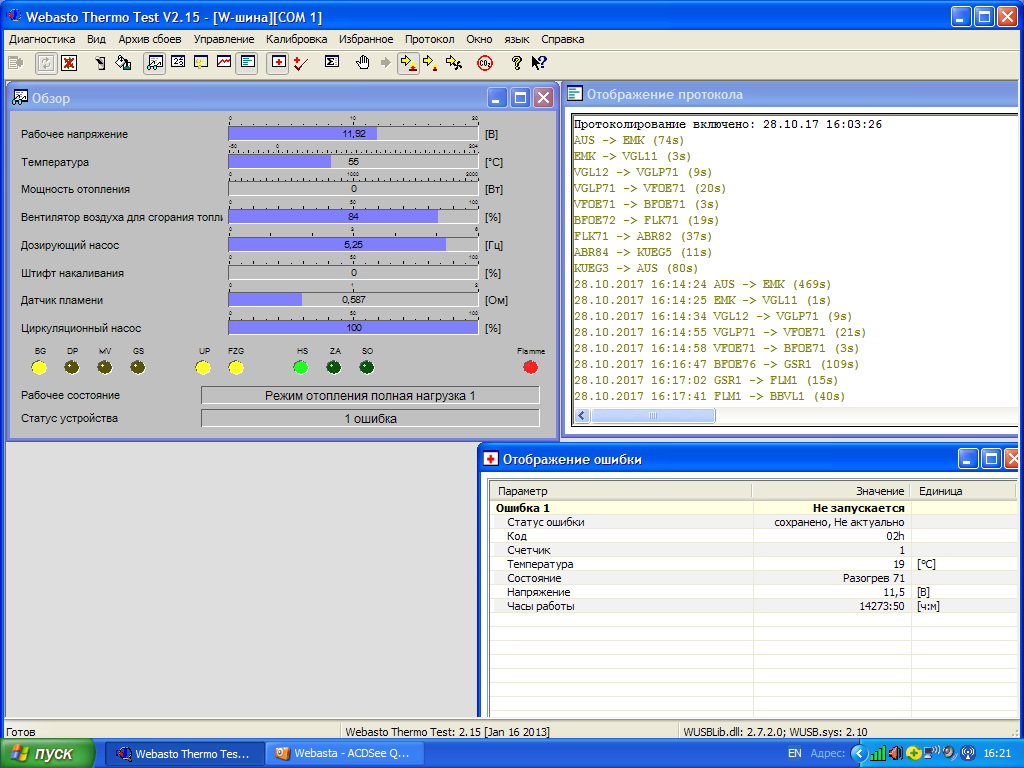Viewport: 1024px width, 768px height.
Task: Click the sigma summary toolbar icon
Action: (x=332, y=63)
